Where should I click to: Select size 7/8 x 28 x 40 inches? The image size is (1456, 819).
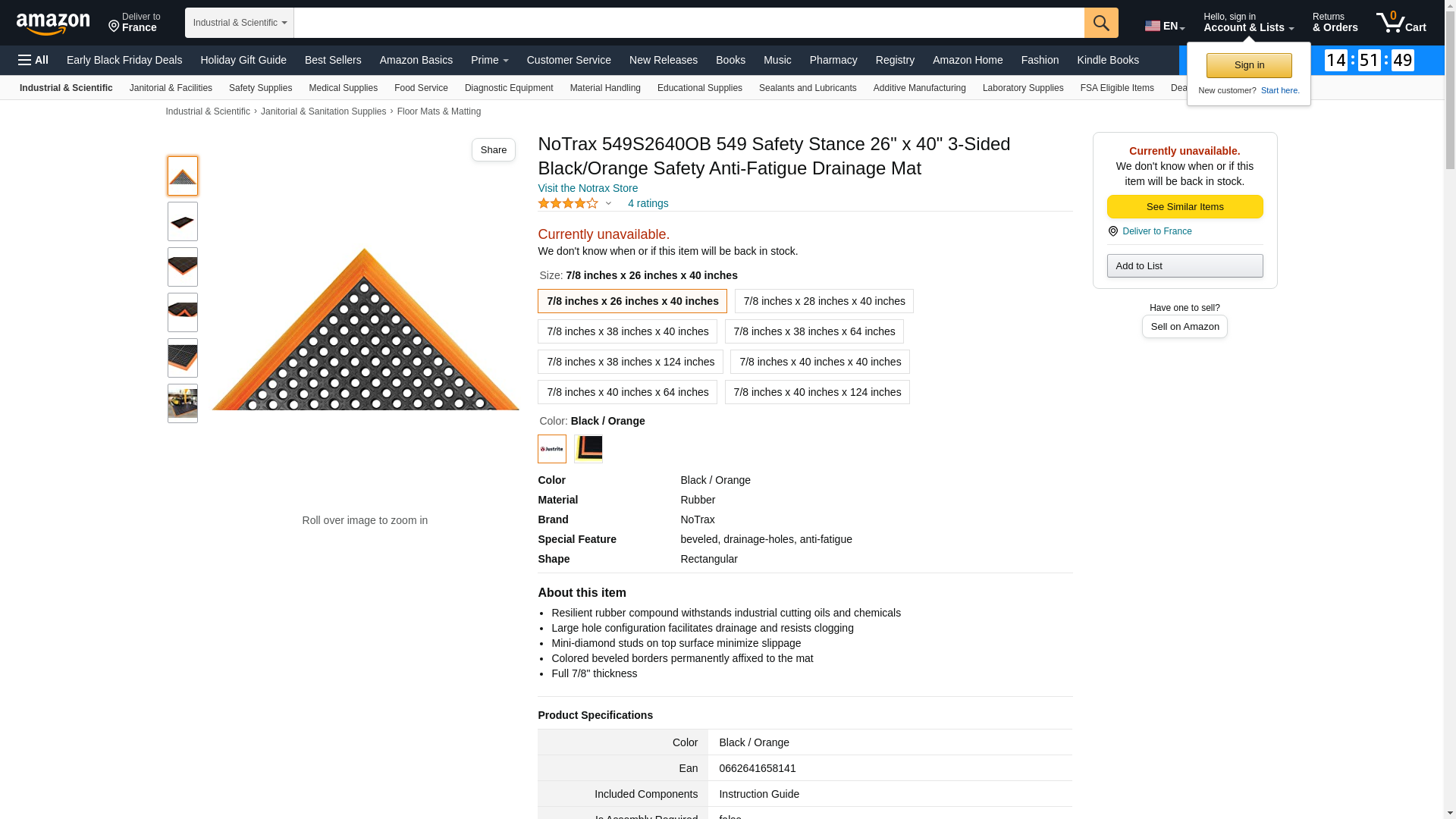tap(824, 301)
